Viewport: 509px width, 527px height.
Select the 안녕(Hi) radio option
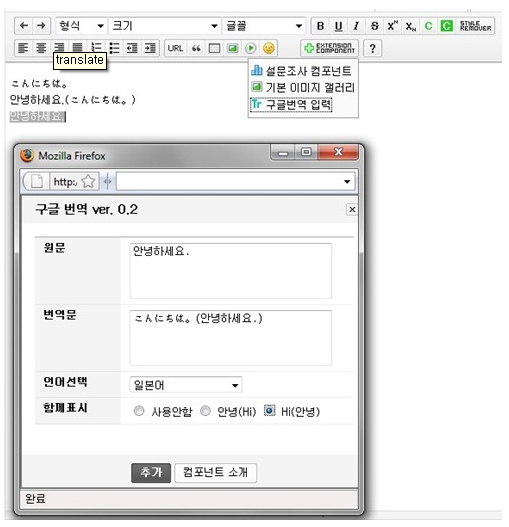205,411
